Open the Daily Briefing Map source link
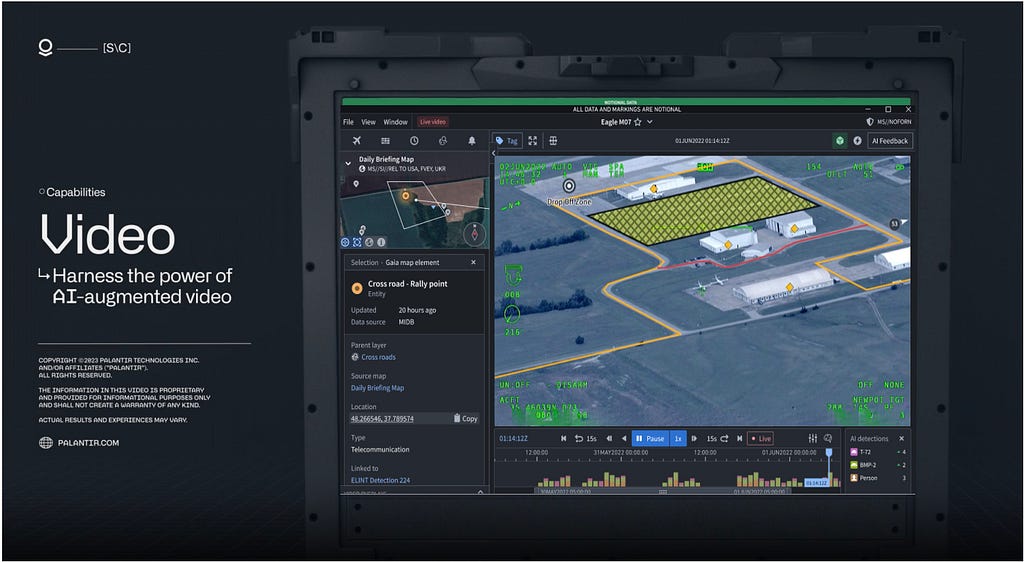 click(377, 388)
